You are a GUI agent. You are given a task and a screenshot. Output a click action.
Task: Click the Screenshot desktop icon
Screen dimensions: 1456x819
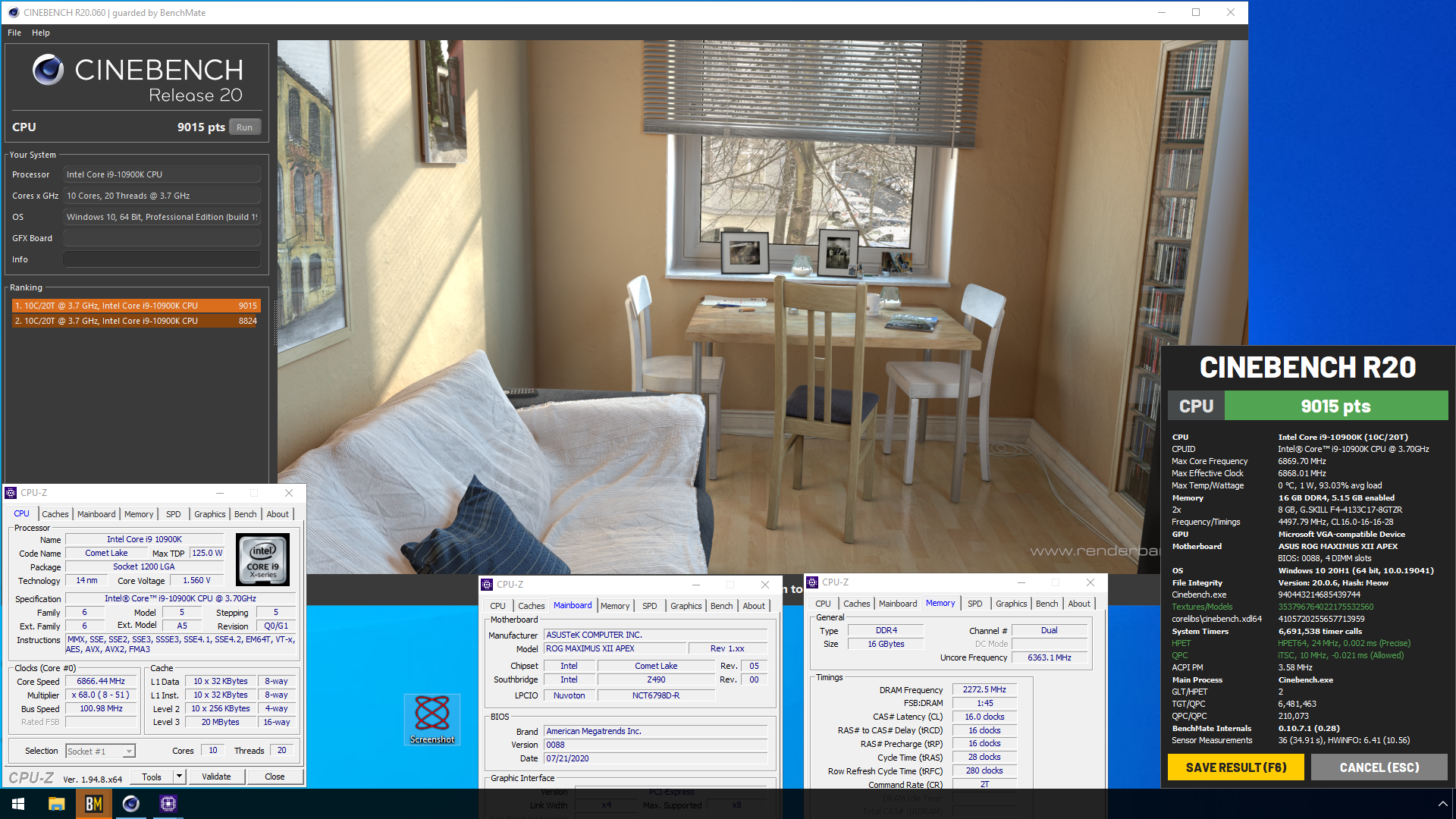pos(432,719)
